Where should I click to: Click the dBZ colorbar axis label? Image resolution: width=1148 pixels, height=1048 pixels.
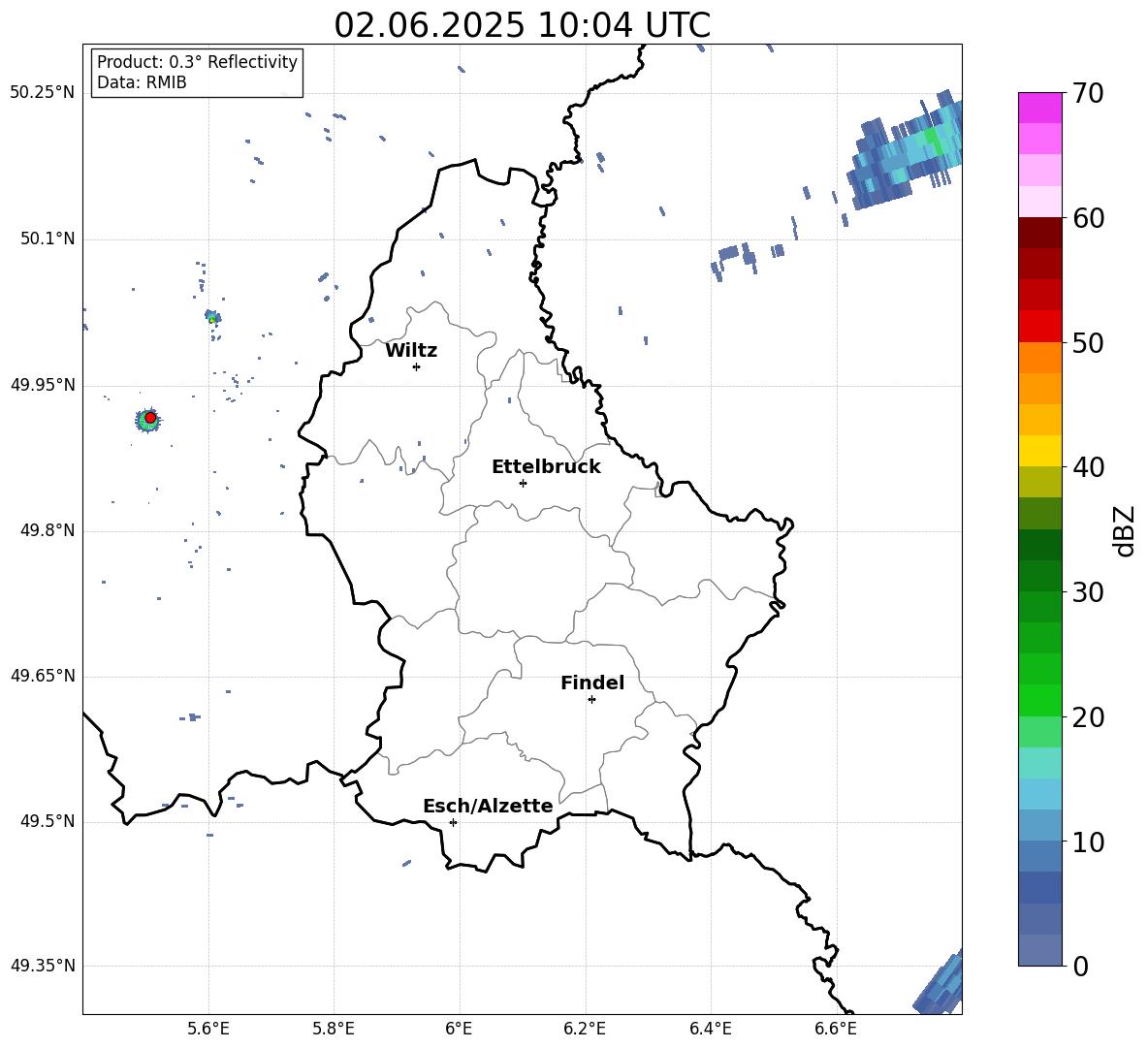pyautogui.click(x=1124, y=530)
